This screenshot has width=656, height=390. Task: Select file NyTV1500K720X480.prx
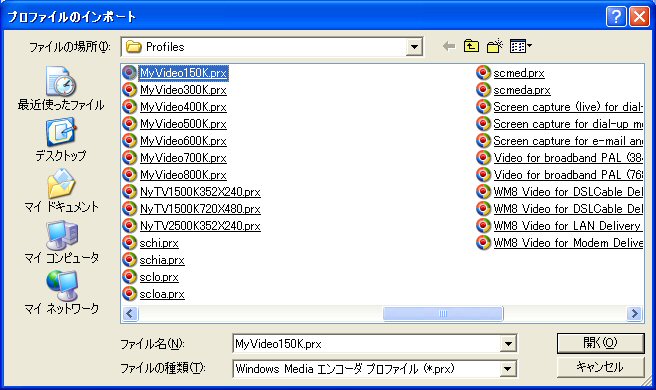(200, 209)
